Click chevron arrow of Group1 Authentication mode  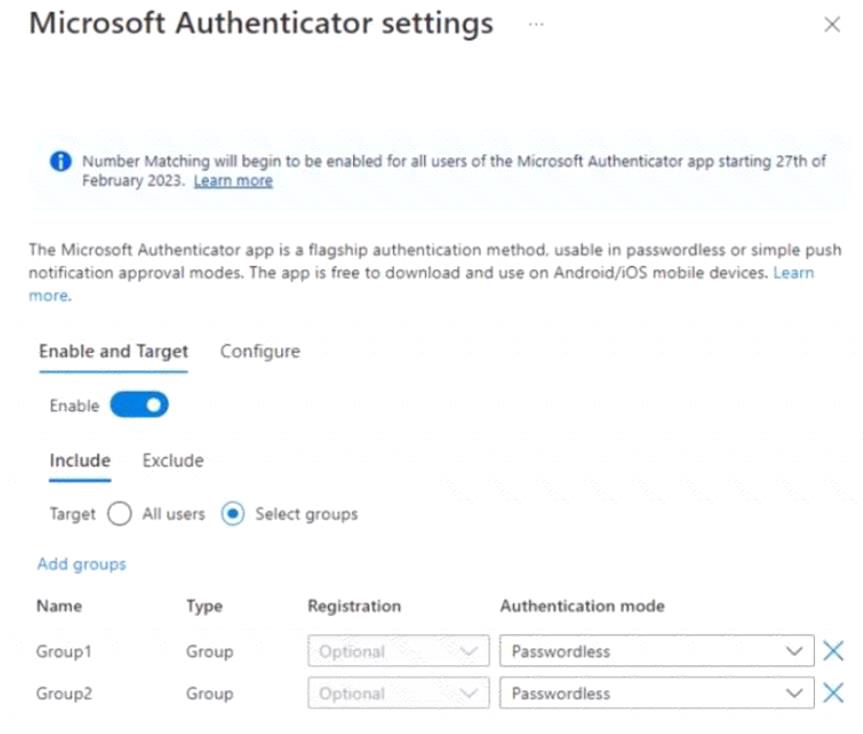tap(794, 651)
